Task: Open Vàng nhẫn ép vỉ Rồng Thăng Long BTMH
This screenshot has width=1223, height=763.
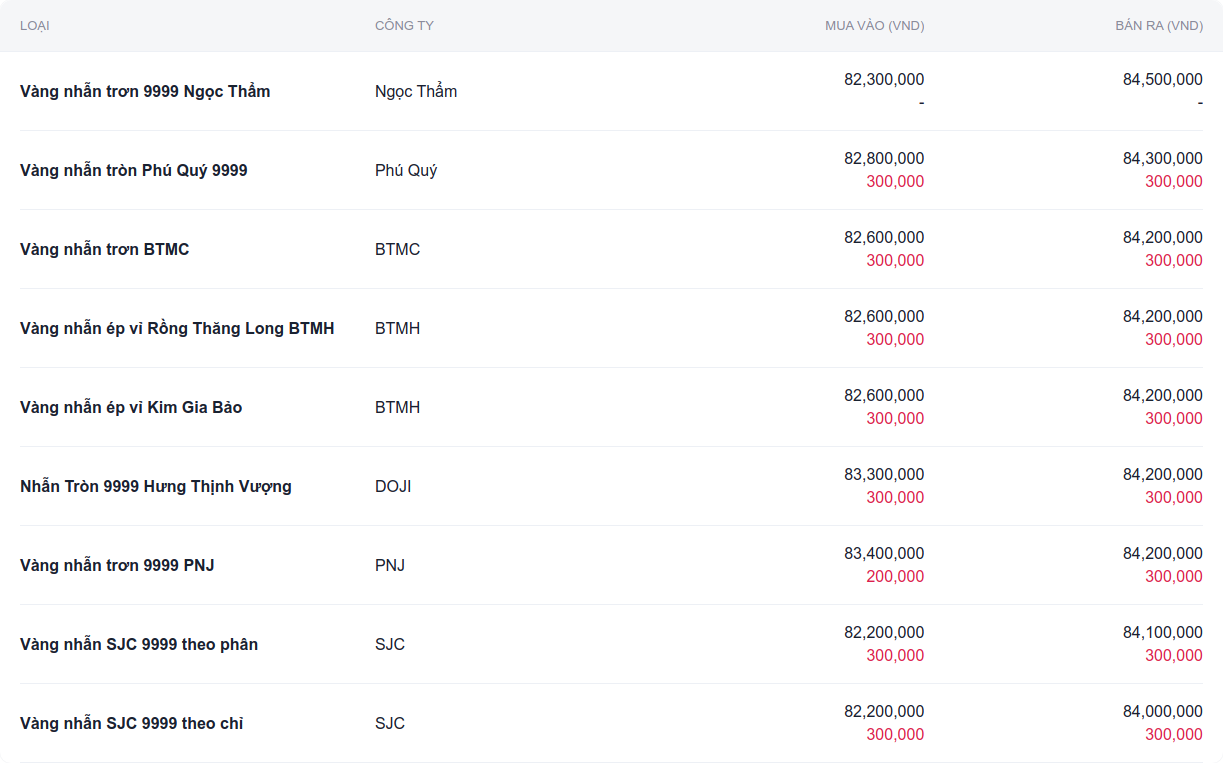Action: [x=177, y=328]
